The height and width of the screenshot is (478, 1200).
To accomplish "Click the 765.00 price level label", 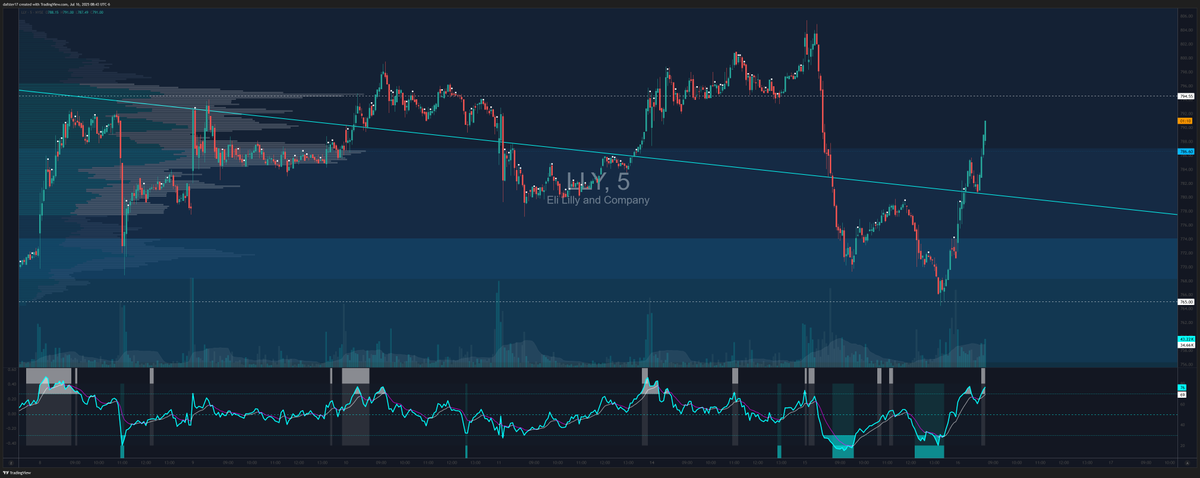I will (1187, 302).
